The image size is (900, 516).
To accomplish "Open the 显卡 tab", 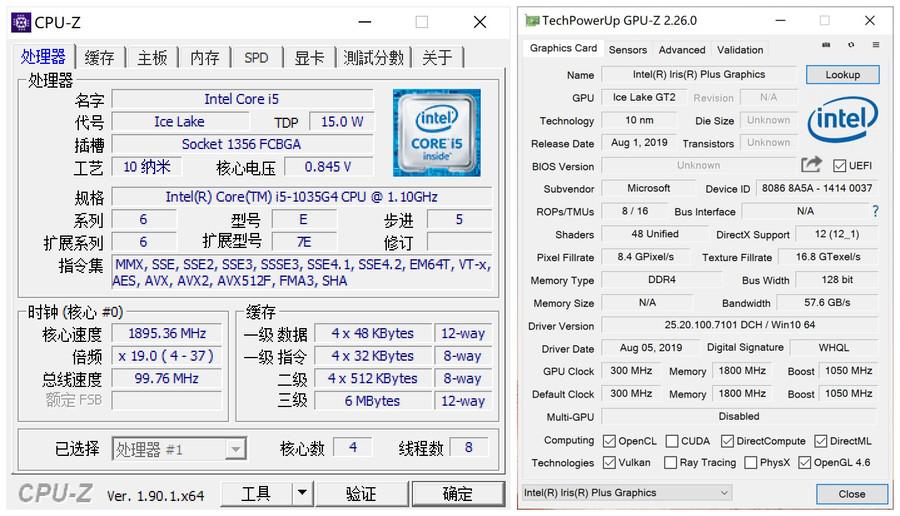I will [309, 57].
